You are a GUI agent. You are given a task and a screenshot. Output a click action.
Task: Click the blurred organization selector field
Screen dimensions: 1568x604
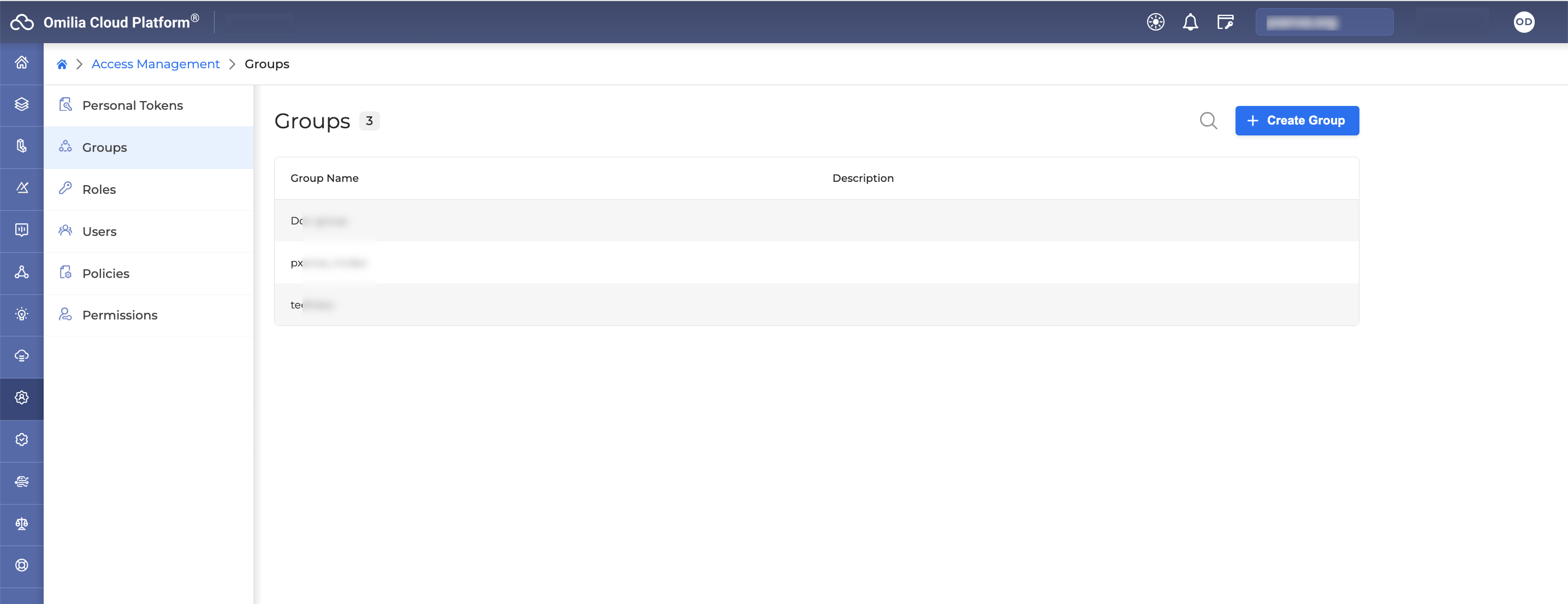coord(1325,21)
